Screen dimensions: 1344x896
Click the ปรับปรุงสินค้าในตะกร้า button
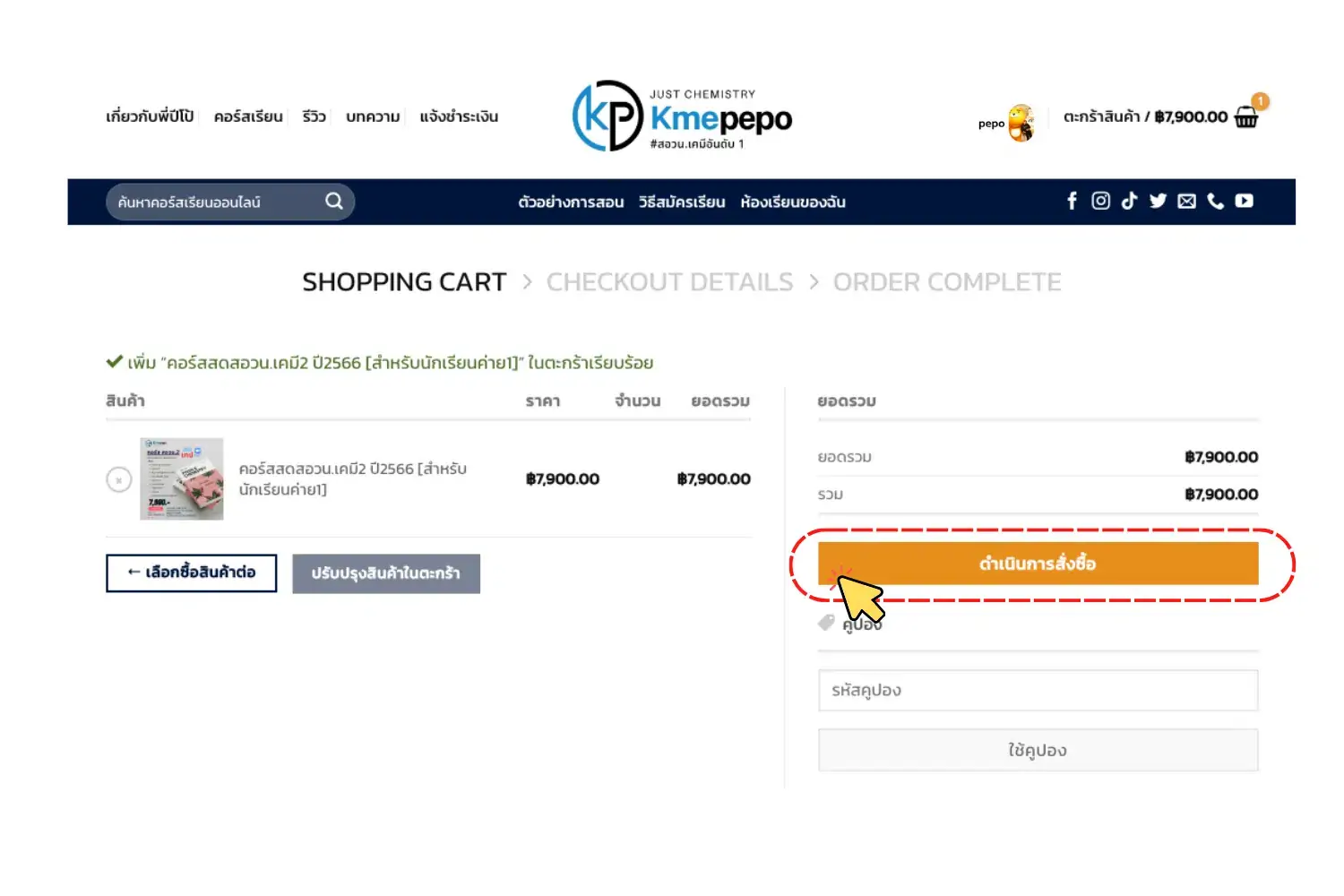[386, 573]
